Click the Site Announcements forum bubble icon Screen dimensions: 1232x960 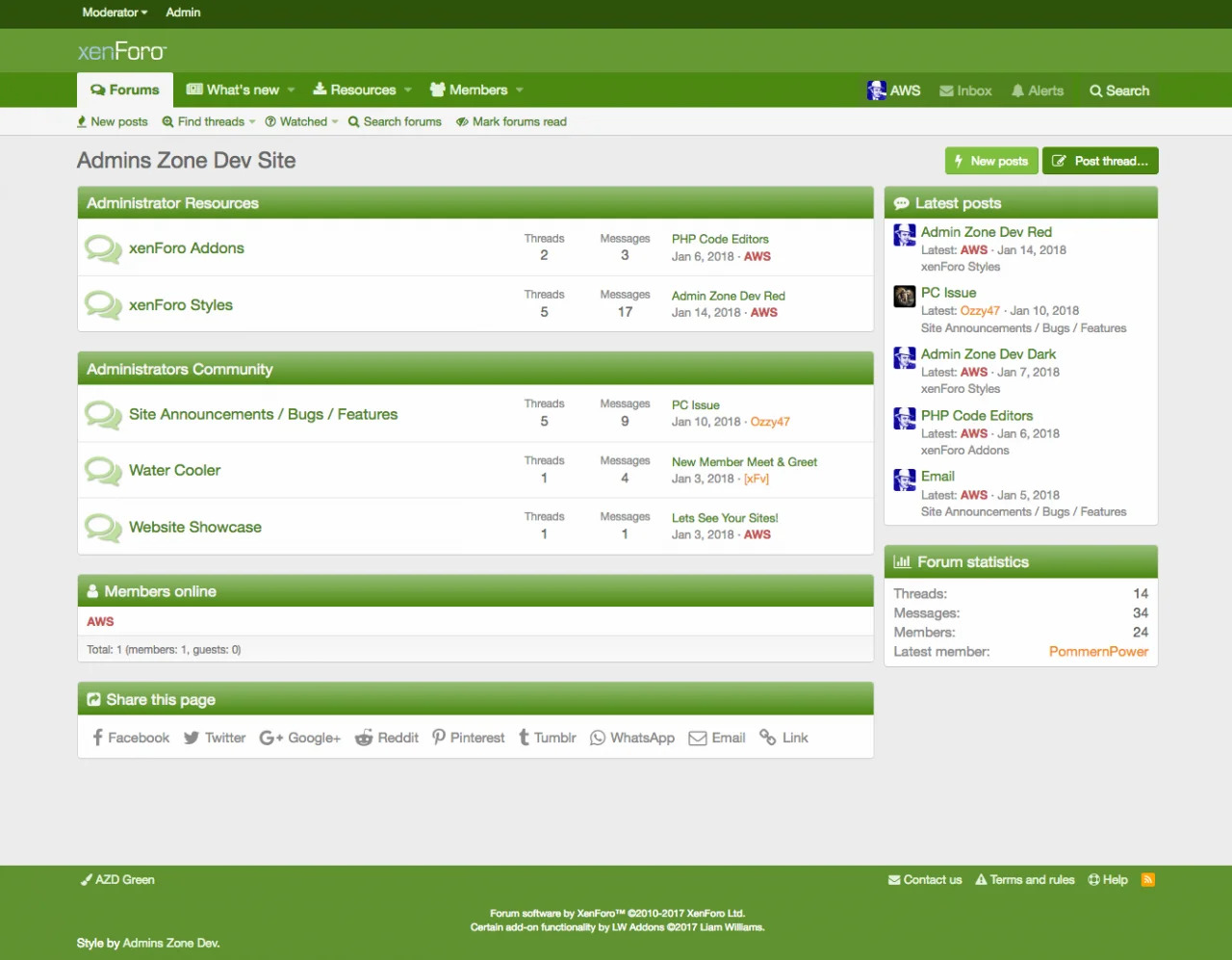pos(103,415)
